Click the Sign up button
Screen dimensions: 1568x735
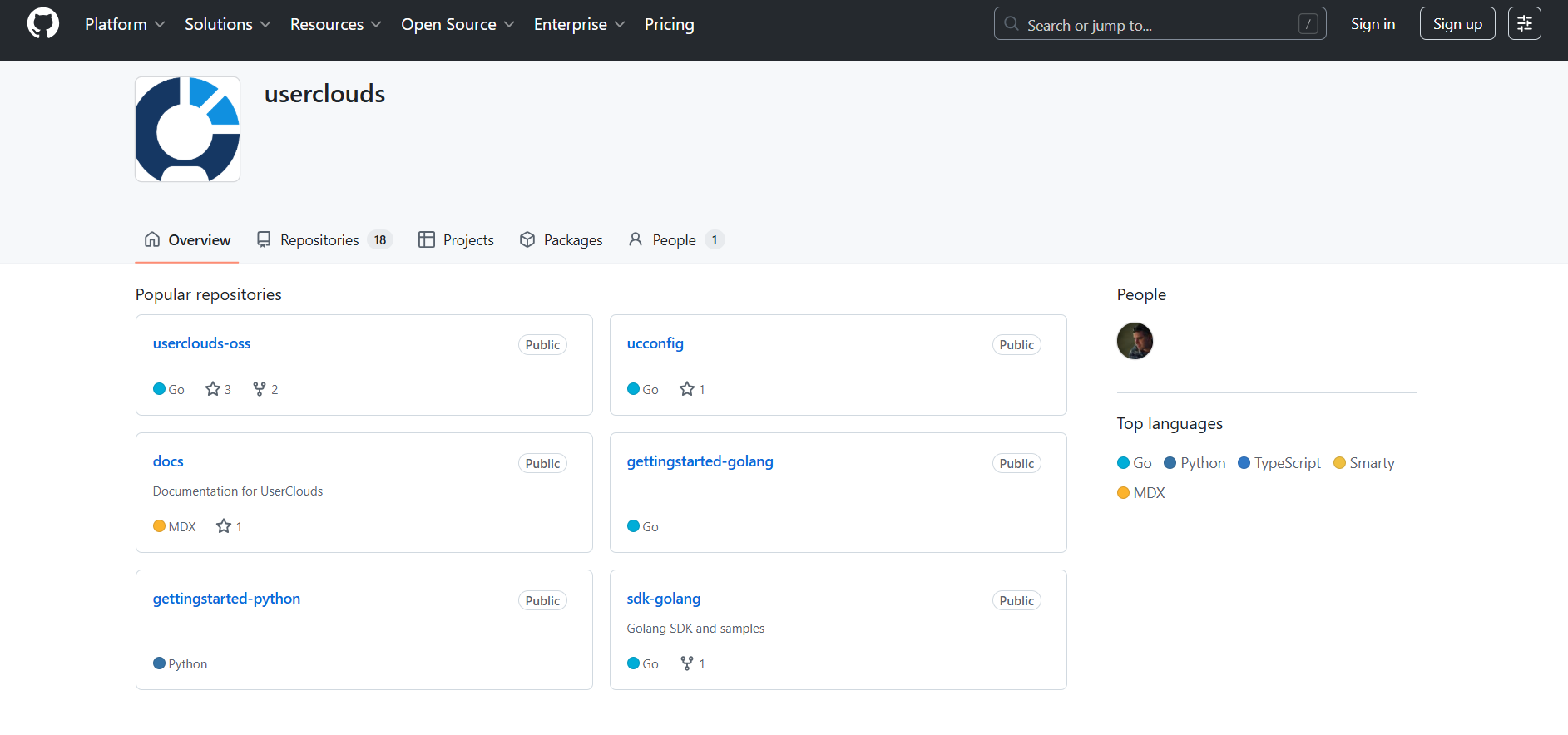[x=1457, y=24]
